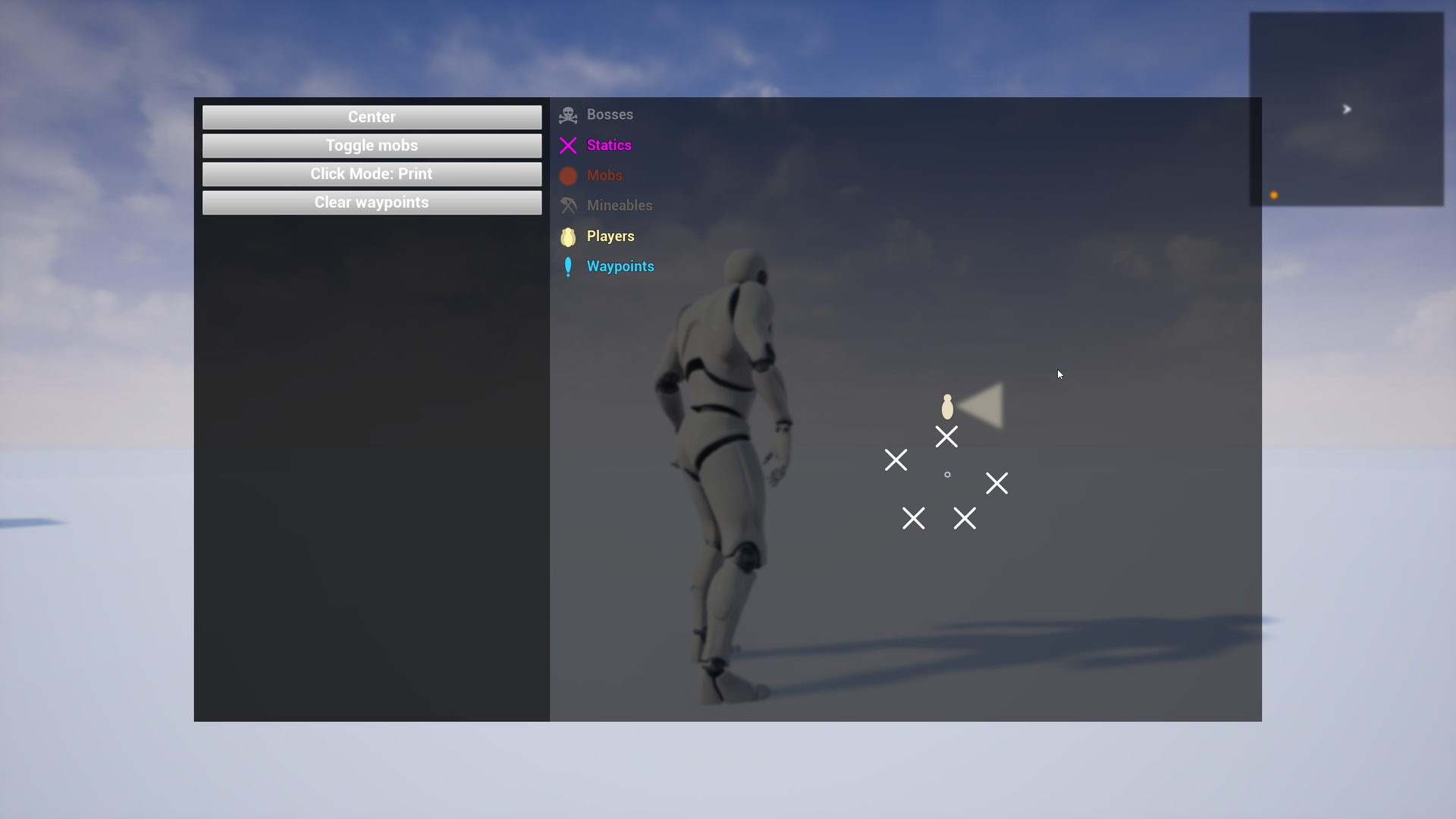This screenshot has width=1456, height=819.
Task: Click the directional arrow indicator icon
Action: 1346,108
